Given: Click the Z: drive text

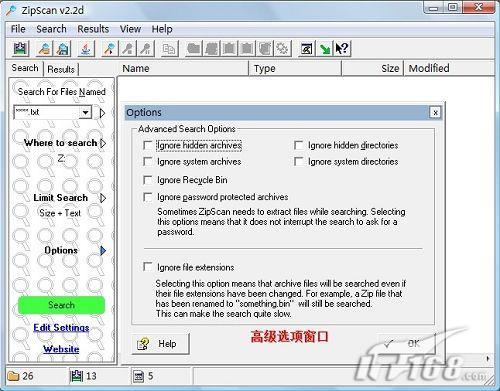Looking at the screenshot, I should [x=61, y=158].
